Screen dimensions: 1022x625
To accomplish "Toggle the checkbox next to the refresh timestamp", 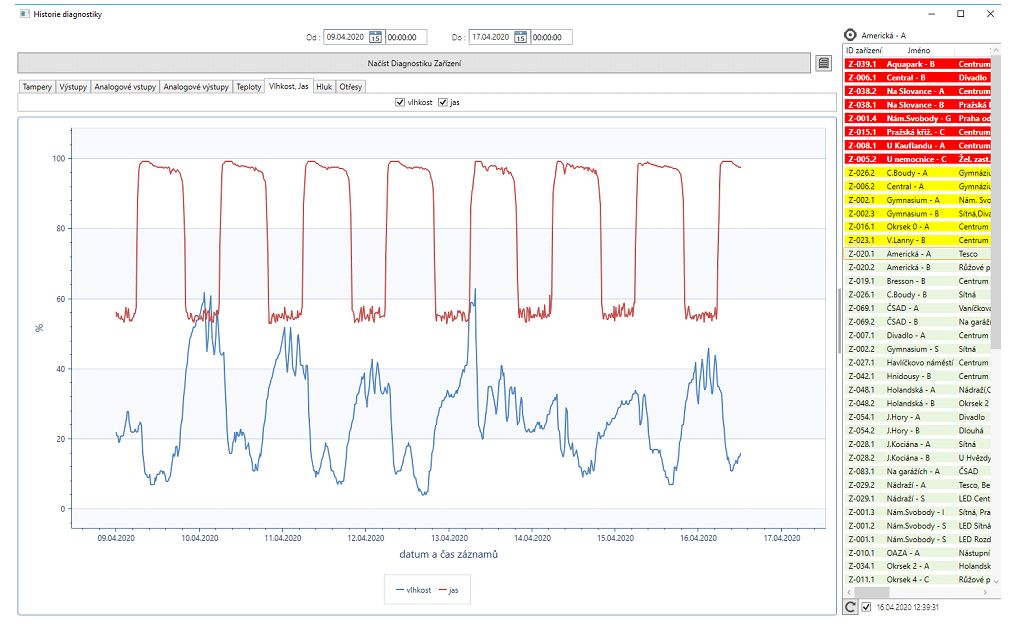I will pyautogui.click(x=866, y=606).
